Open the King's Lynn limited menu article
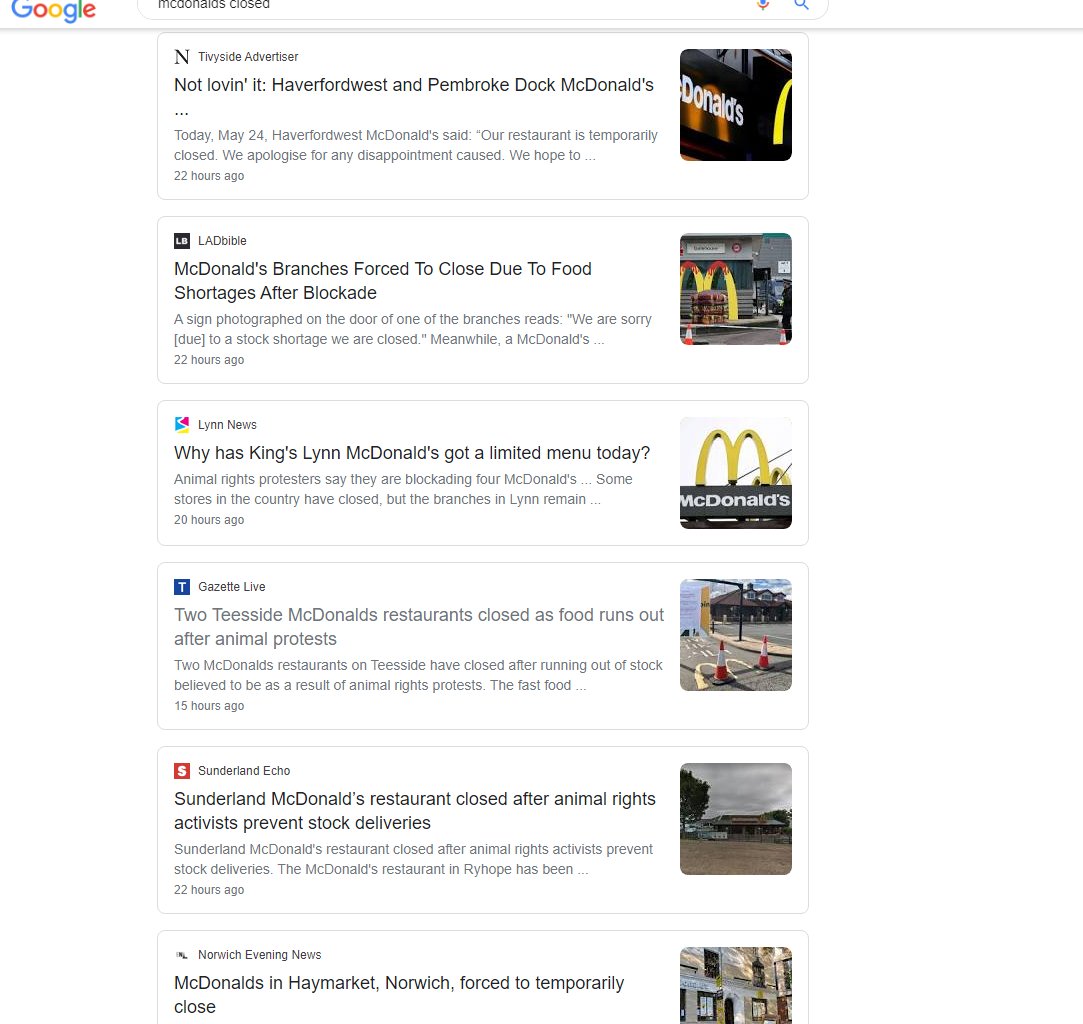 411,453
